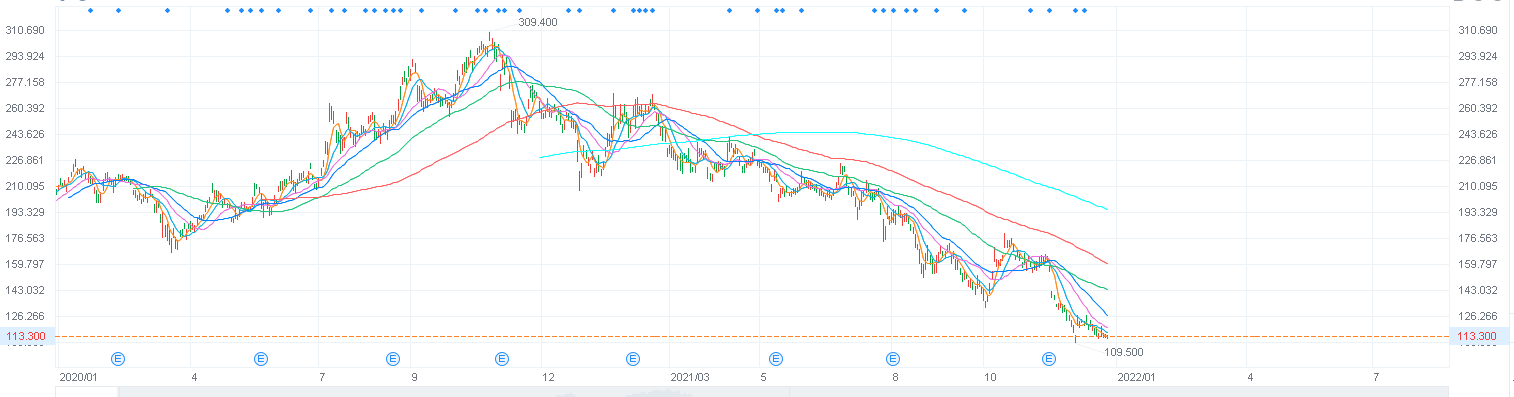
Task: Click month 8 on the time axis
Action: pyautogui.click(x=896, y=377)
